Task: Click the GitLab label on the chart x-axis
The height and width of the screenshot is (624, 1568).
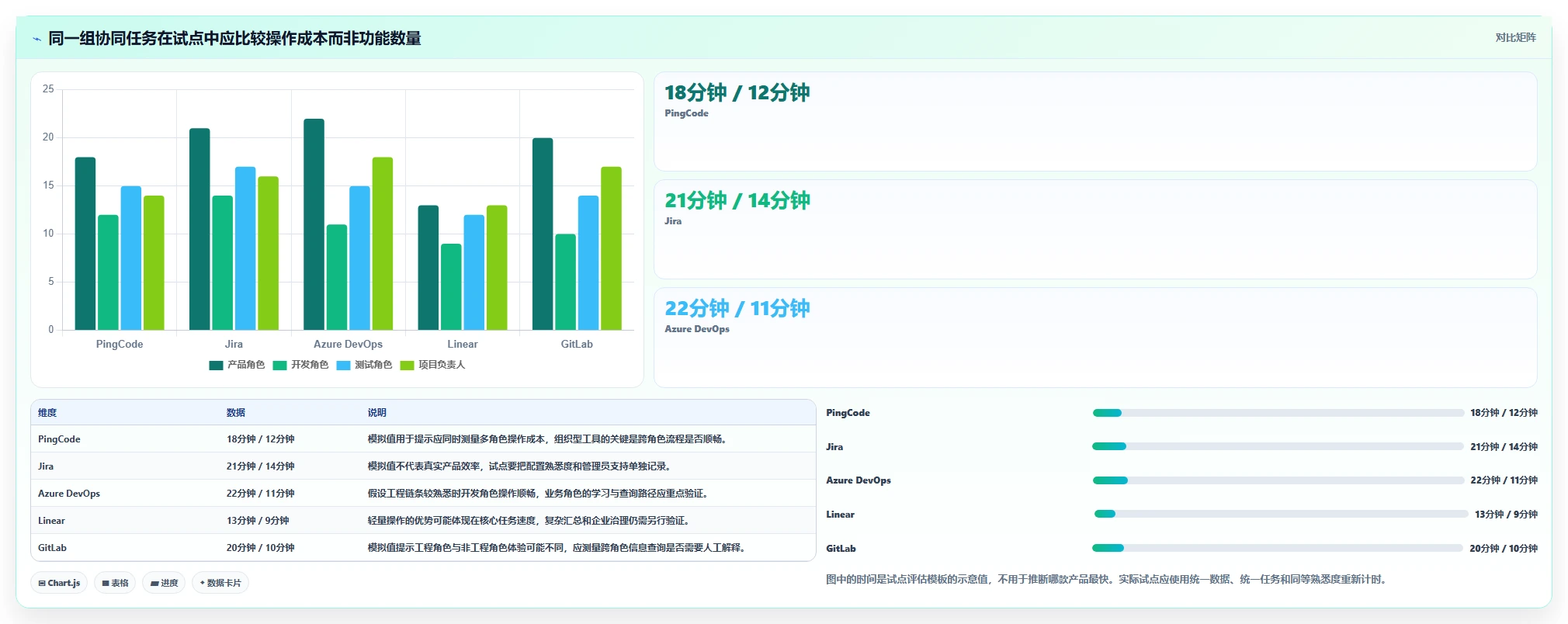Action: tap(577, 344)
